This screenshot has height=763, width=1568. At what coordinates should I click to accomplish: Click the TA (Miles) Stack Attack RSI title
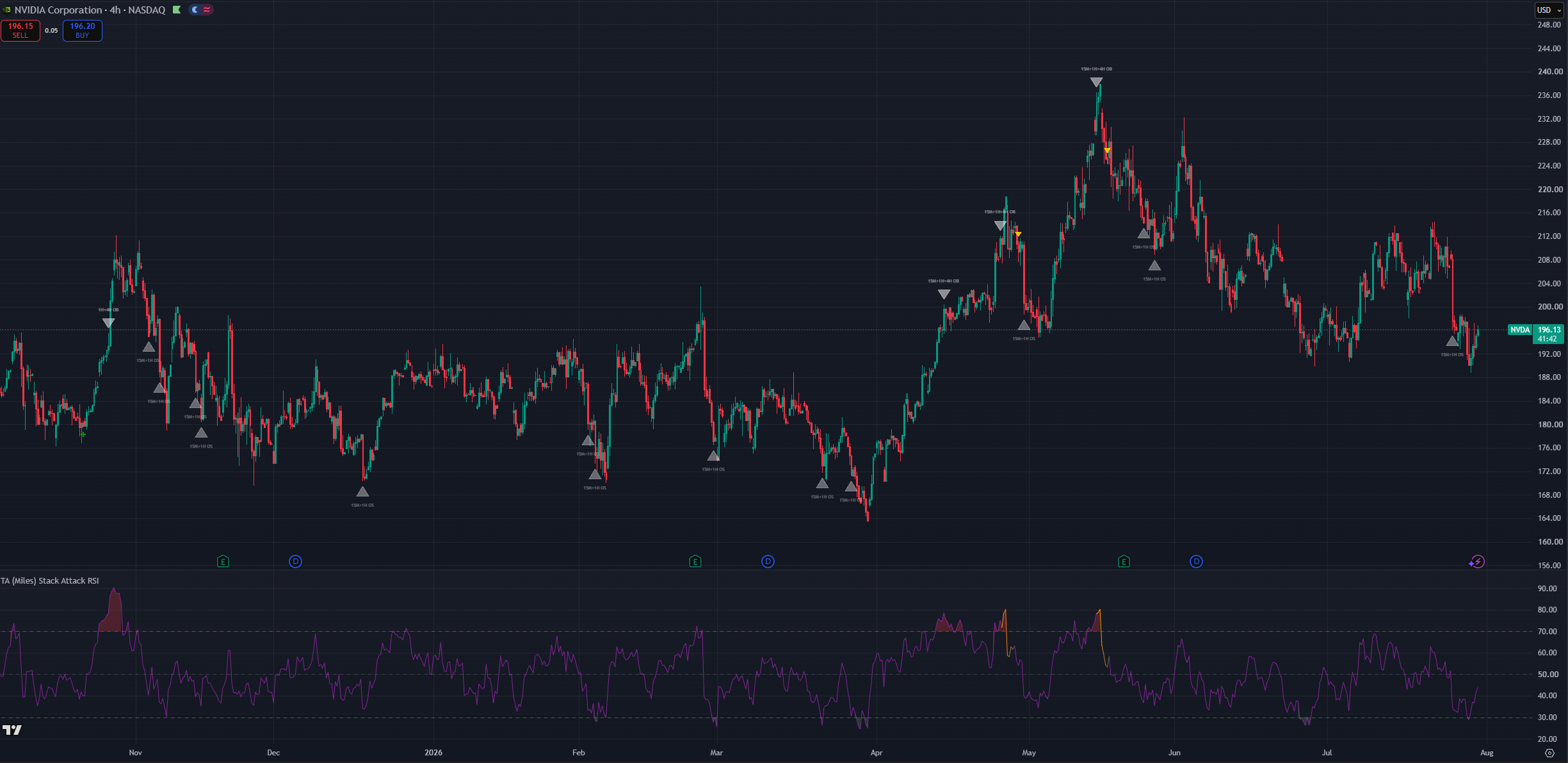[x=50, y=581]
